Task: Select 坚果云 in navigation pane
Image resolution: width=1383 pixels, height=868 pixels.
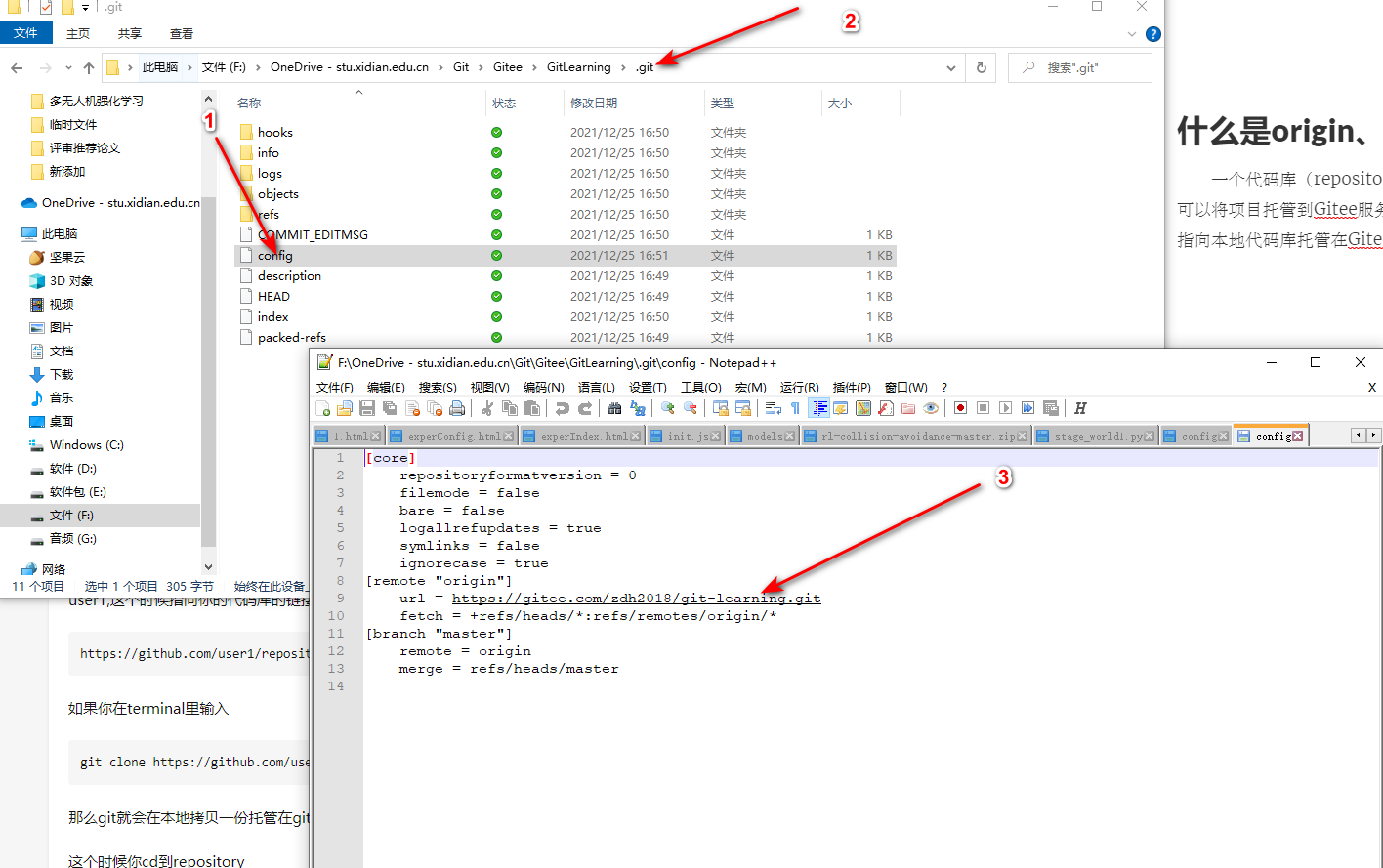Action: (x=67, y=258)
